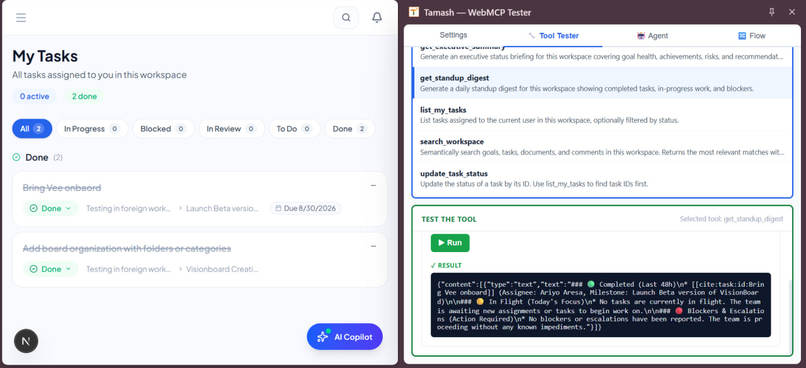Collapse the Add board organization card
806x368 pixels.
click(x=373, y=246)
